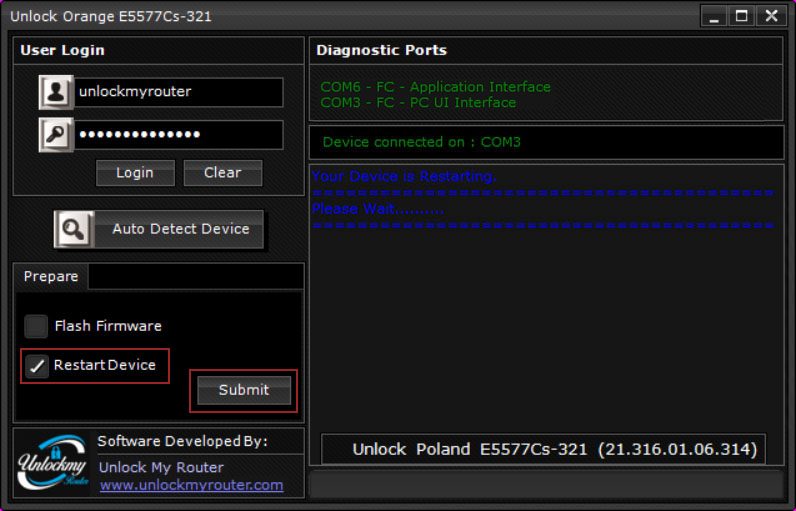796x511 pixels.
Task: Switch to the Prepare tab
Action: point(51,277)
